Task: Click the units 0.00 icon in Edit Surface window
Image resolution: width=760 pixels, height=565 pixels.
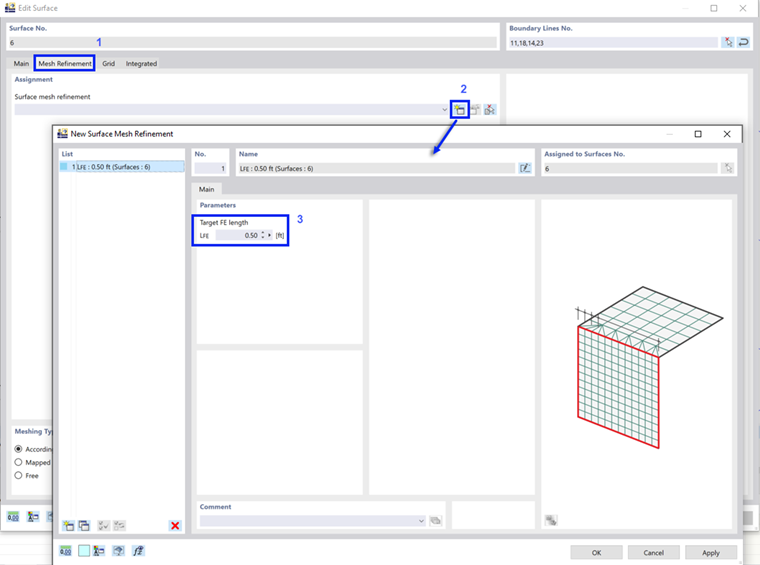Action: (x=13, y=517)
